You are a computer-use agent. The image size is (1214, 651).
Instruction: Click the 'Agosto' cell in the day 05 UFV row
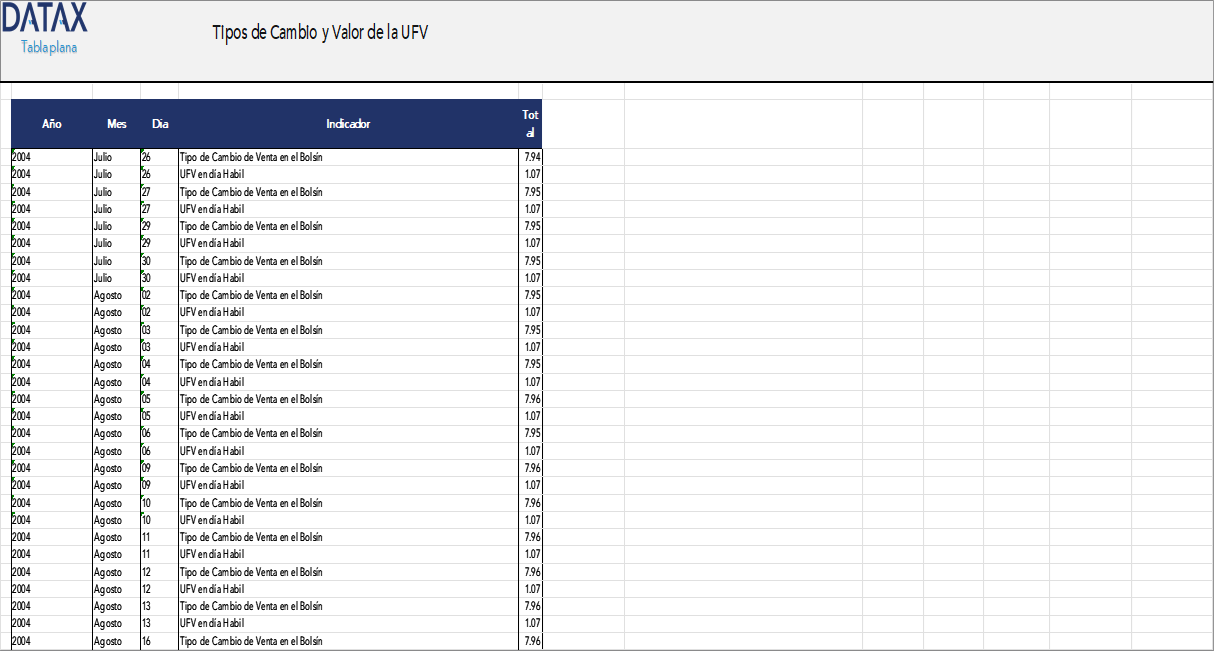[x=117, y=416]
